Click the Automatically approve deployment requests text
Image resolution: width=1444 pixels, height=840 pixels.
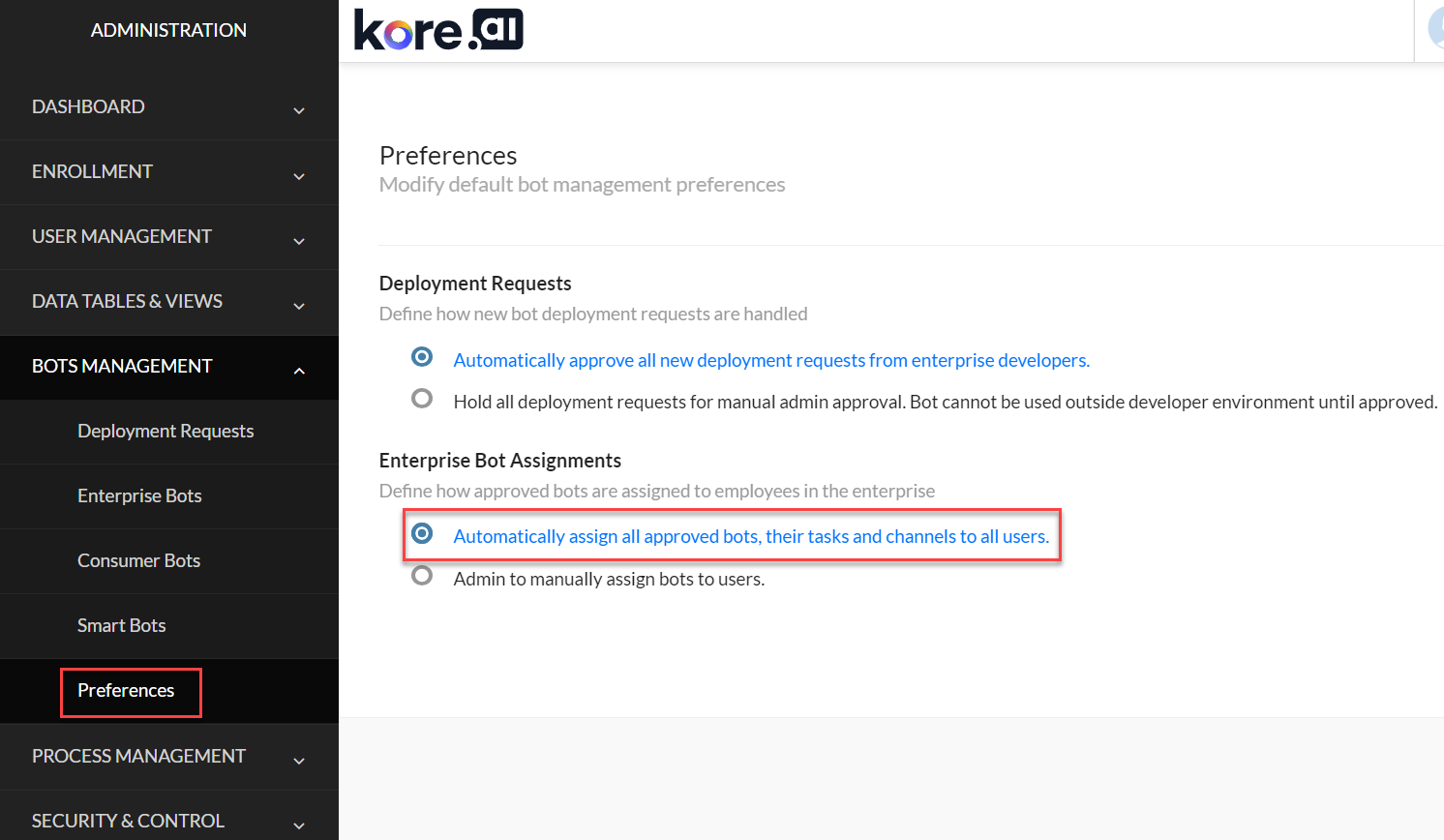point(770,360)
